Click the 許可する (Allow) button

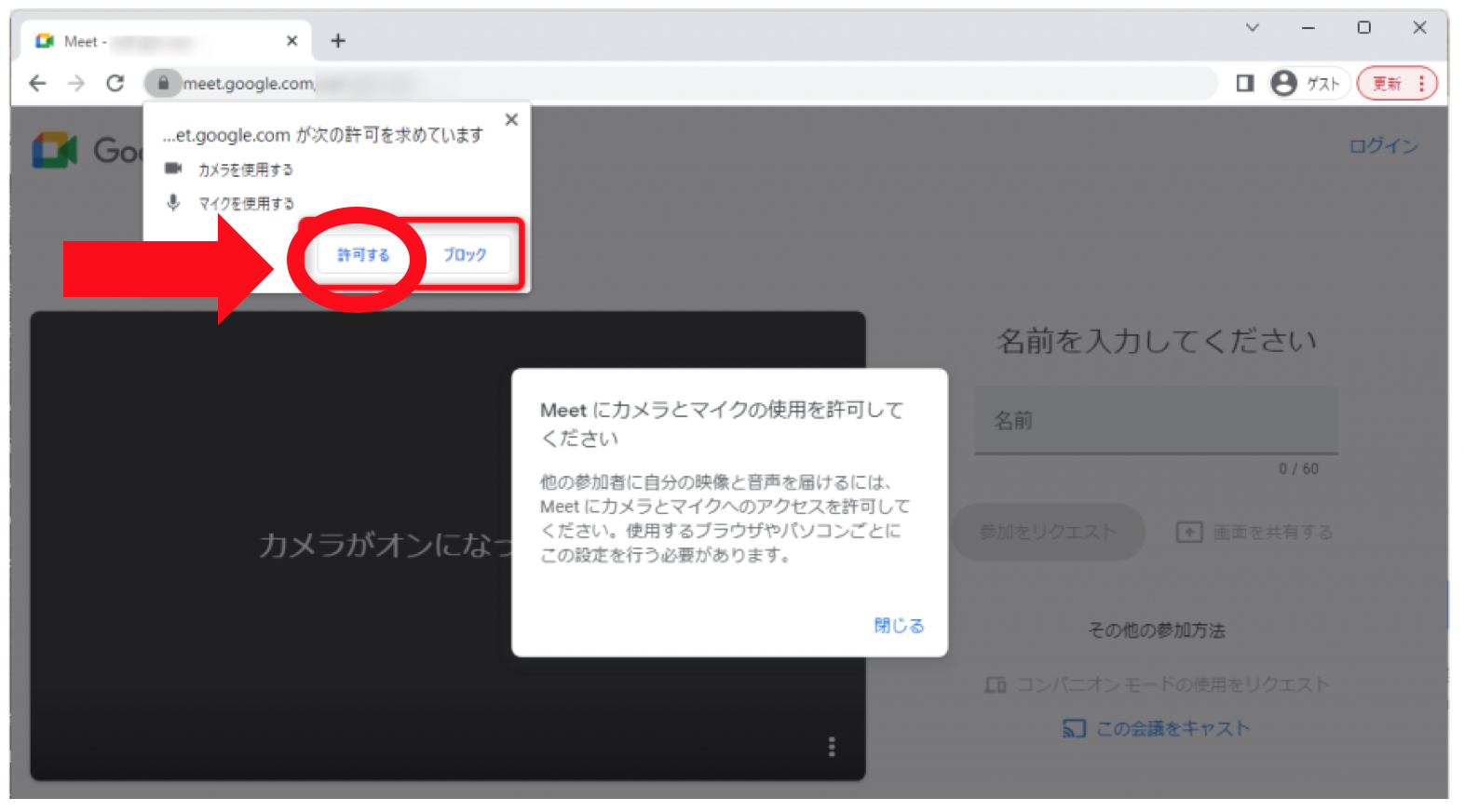coord(363,254)
